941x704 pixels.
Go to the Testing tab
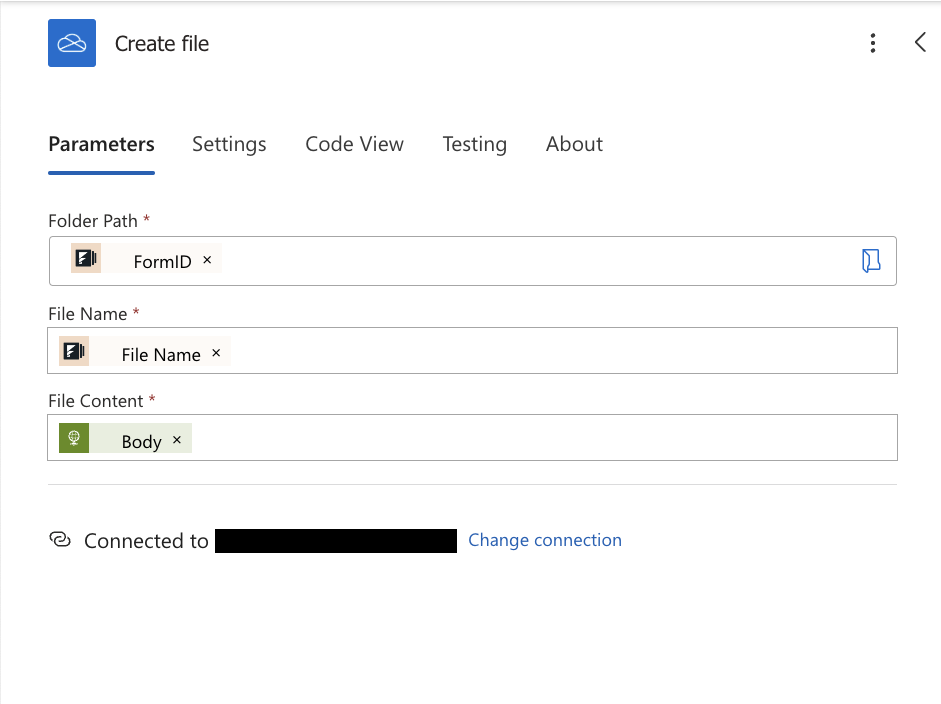(x=474, y=144)
